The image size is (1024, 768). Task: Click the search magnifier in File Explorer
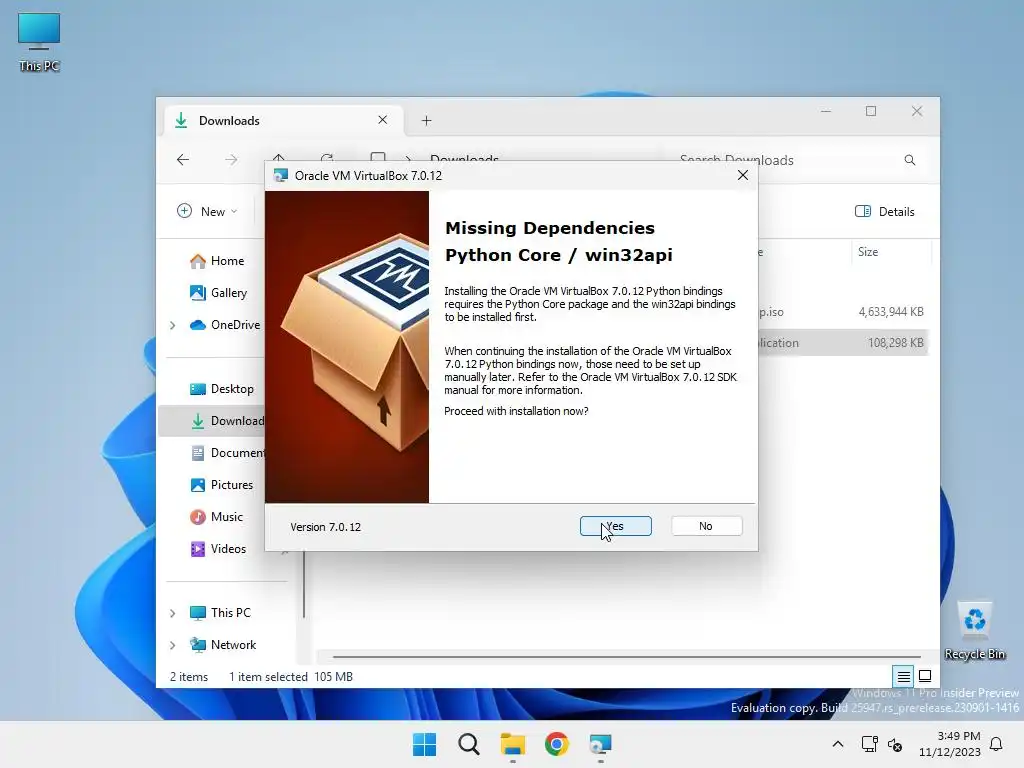[910, 160]
